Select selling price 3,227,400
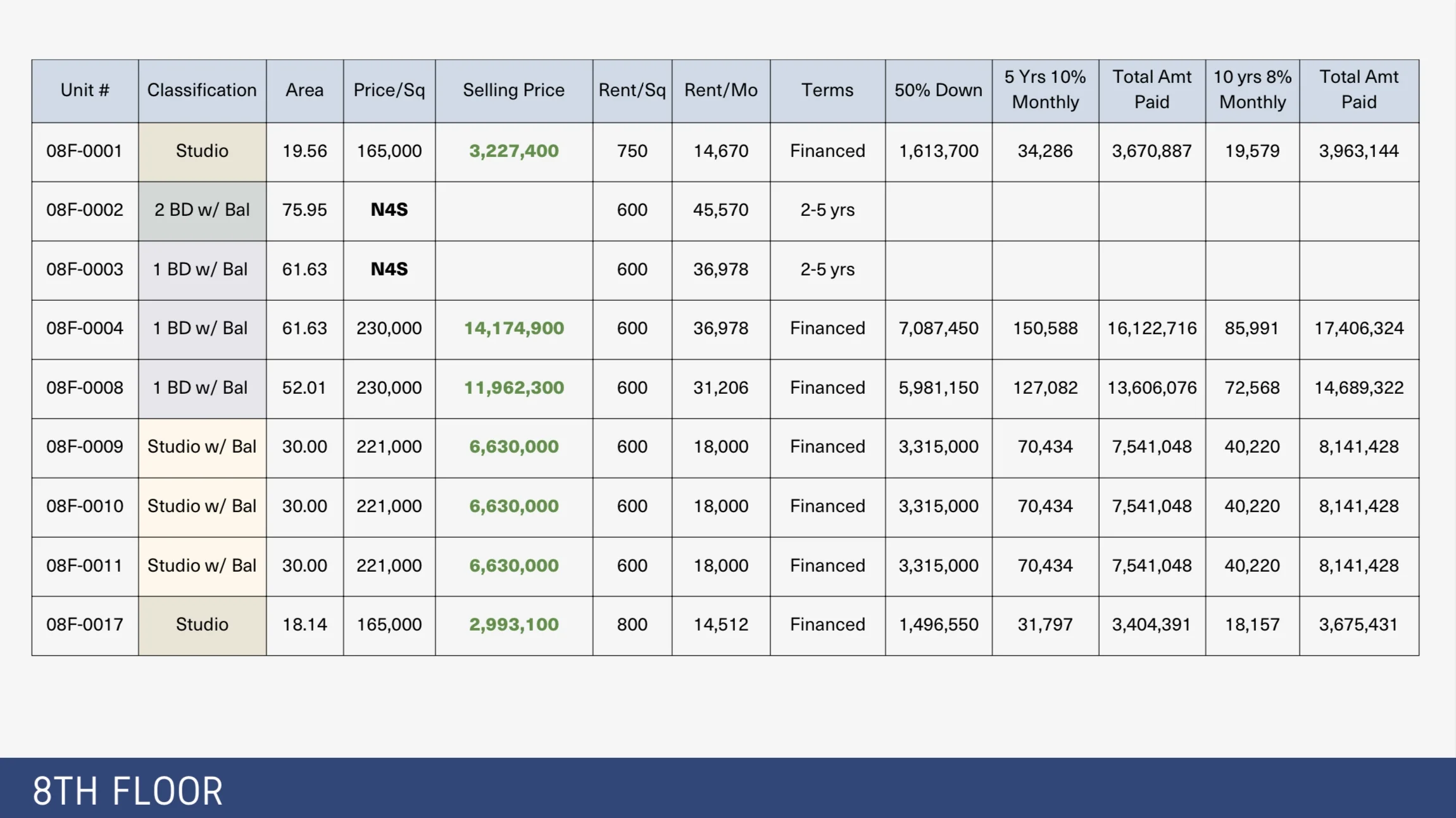Screen dimensions: 1456x818 tap(513, 151)
